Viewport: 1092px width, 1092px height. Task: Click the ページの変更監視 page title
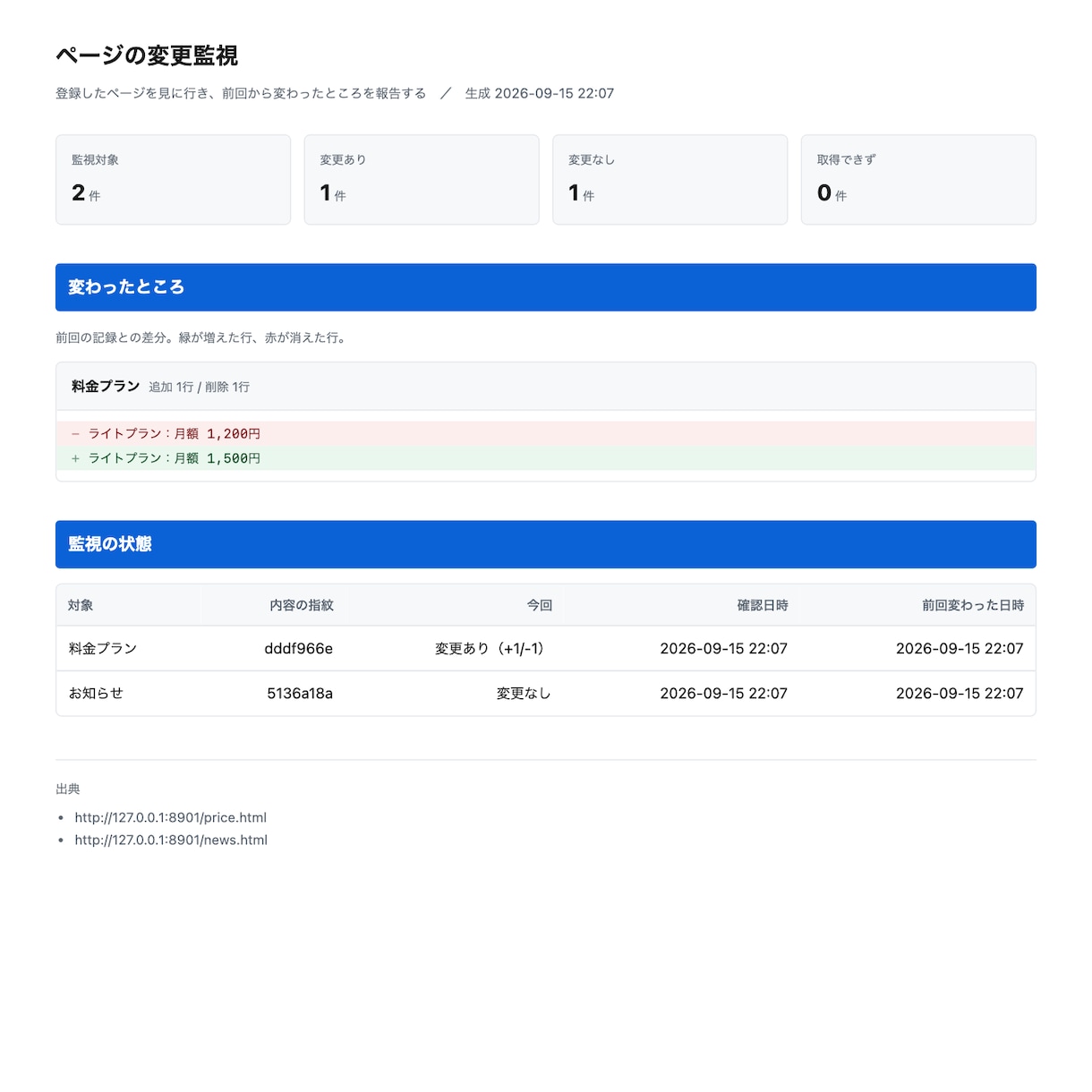(x=147, y=55)
